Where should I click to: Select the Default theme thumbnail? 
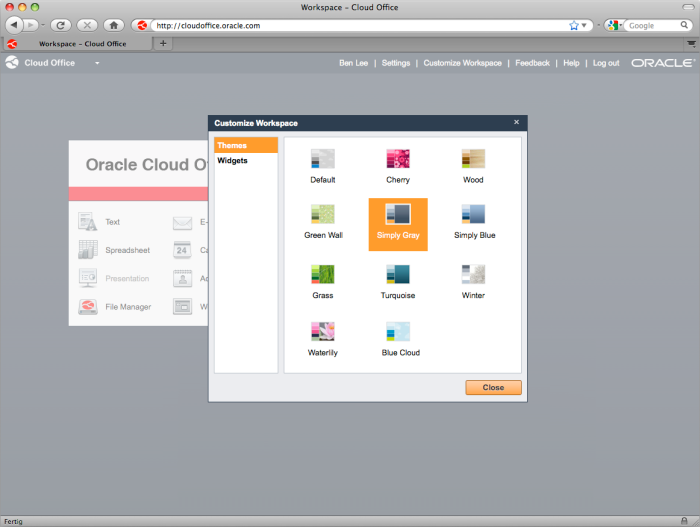click(323, 159)
